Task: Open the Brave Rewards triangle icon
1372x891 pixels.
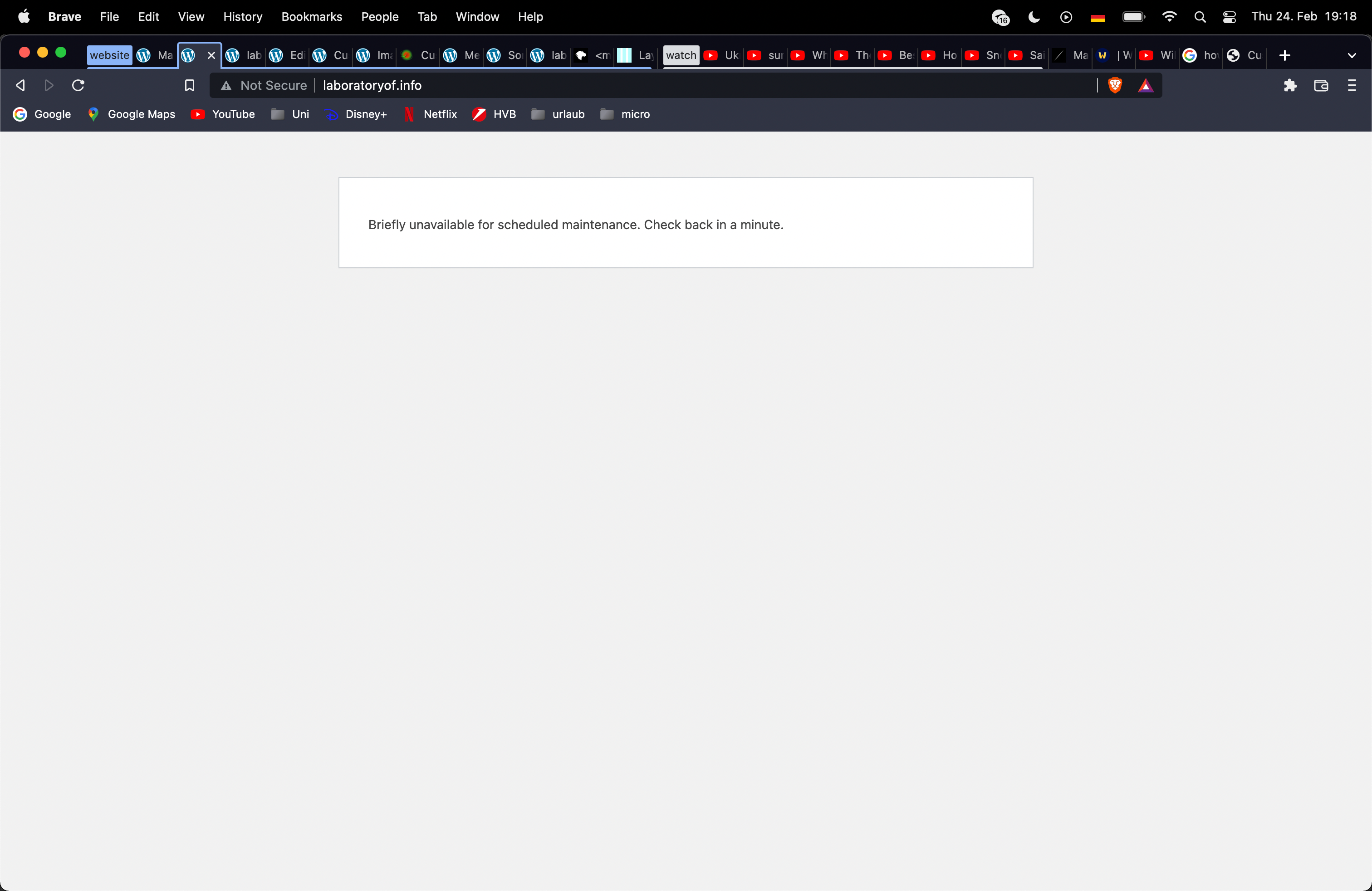Action: coord(1146,85)
